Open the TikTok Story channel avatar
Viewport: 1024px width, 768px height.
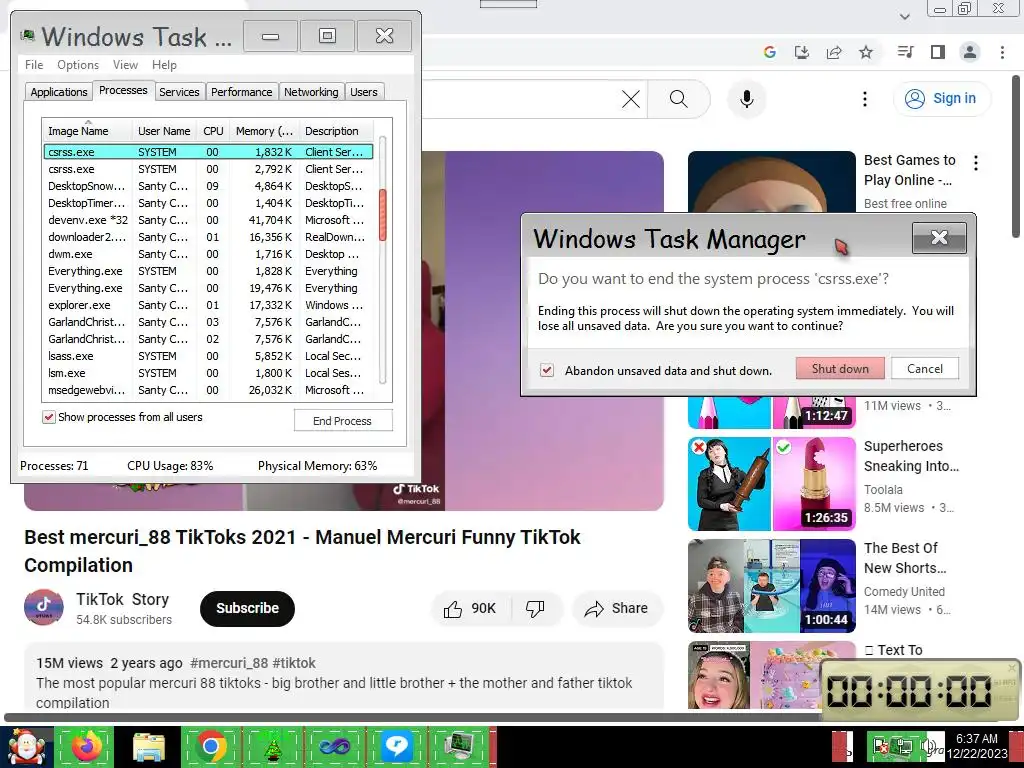[x=44, y=607]
